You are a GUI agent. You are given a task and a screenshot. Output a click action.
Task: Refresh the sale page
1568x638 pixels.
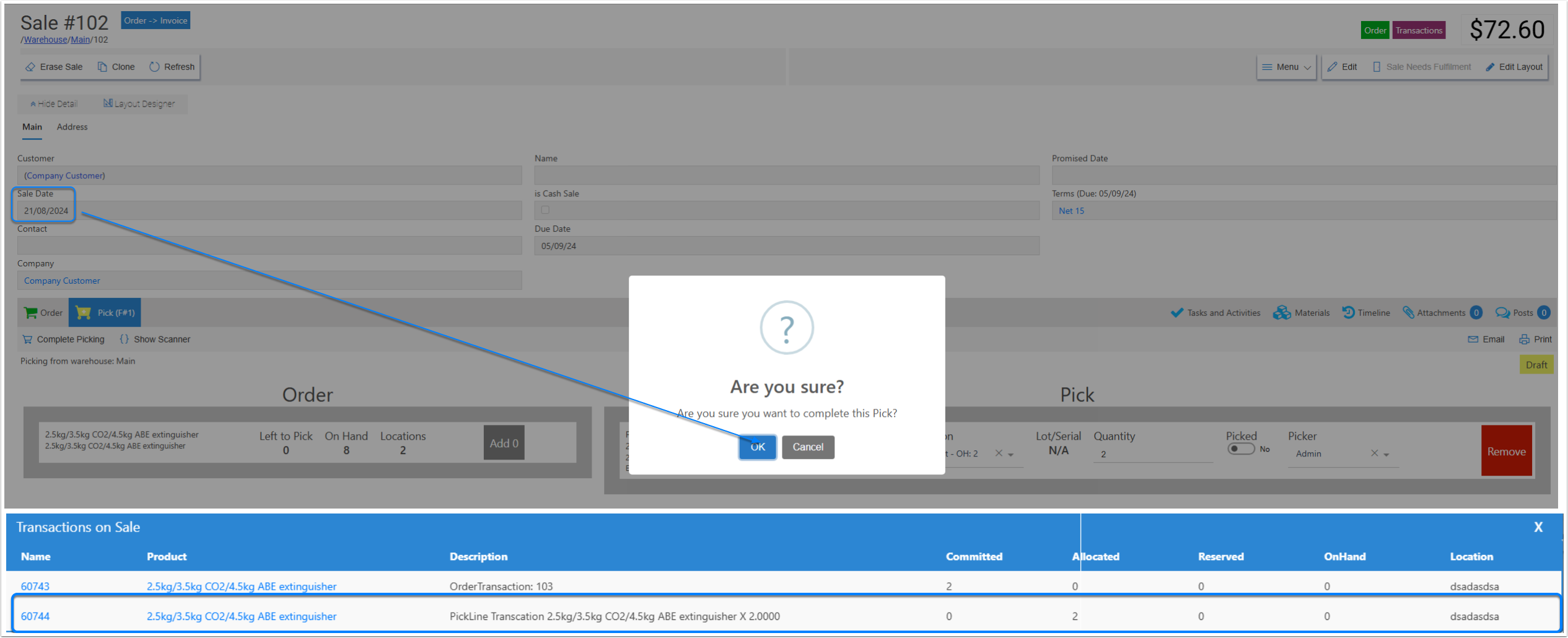click(x=154, y=67)
